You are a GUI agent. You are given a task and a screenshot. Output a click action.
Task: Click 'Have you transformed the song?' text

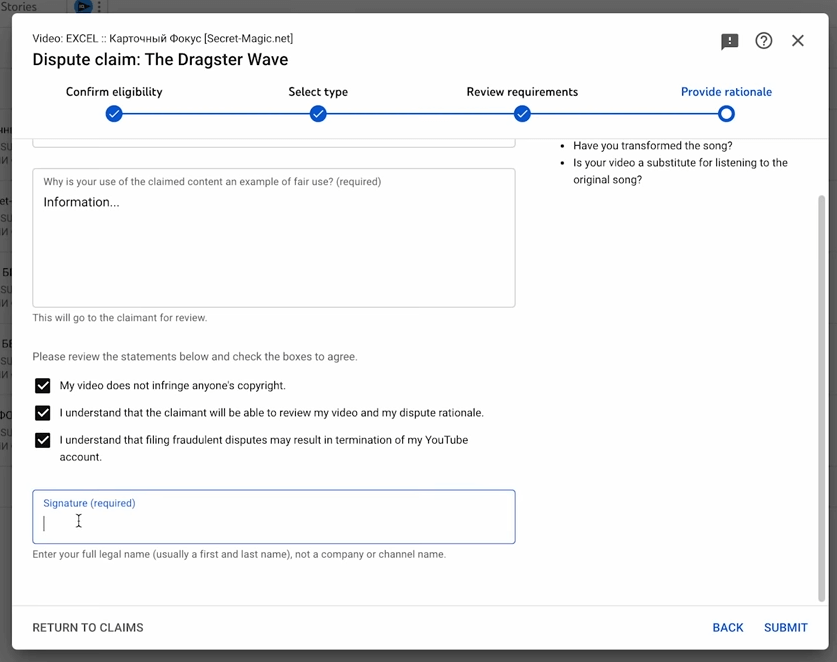pyautogui.click(x=653, y=146)
